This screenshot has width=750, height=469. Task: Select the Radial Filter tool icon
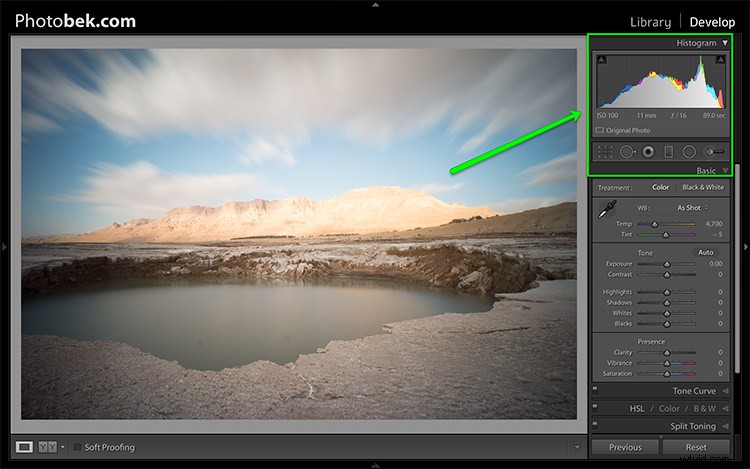689,152
